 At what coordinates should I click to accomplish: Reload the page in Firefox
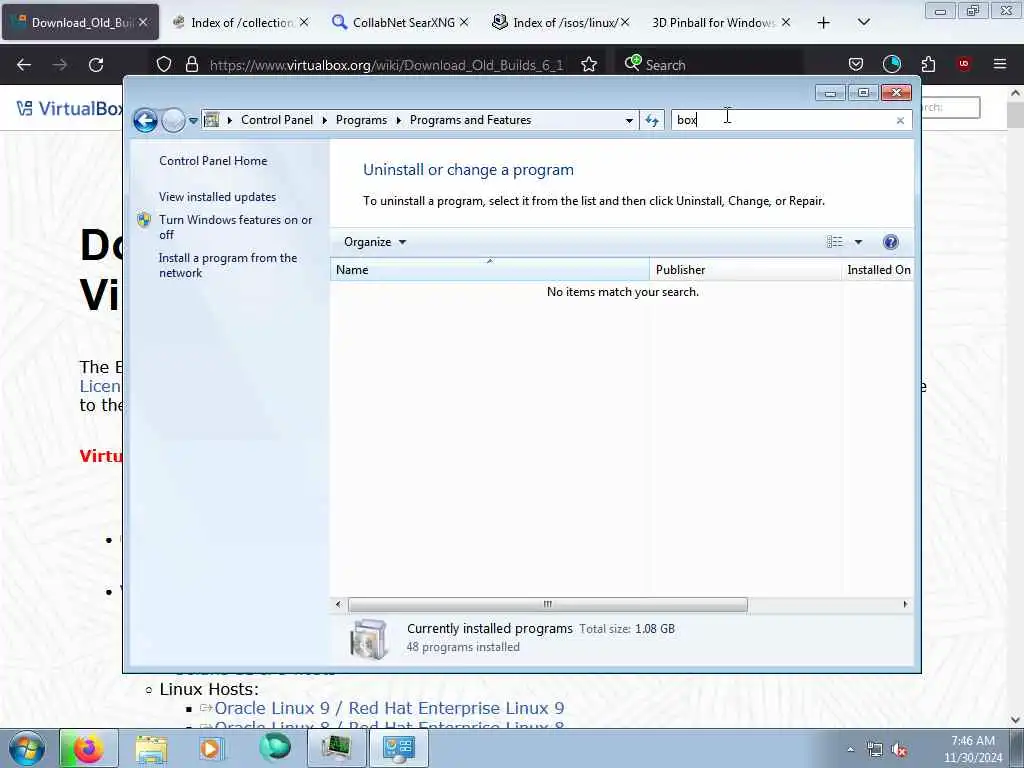tap(96, 65)
